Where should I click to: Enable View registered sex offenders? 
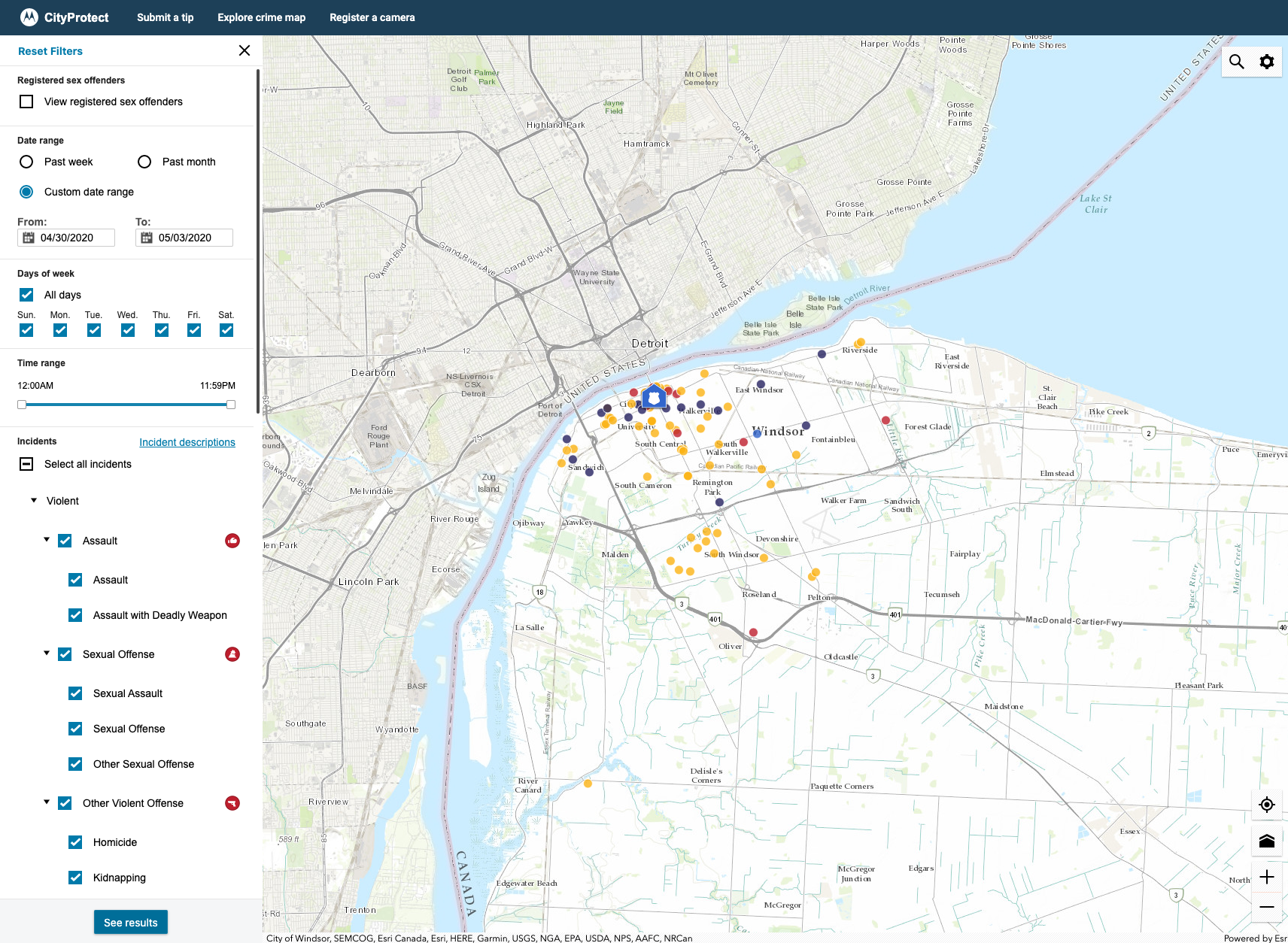(x=26, y=101)
